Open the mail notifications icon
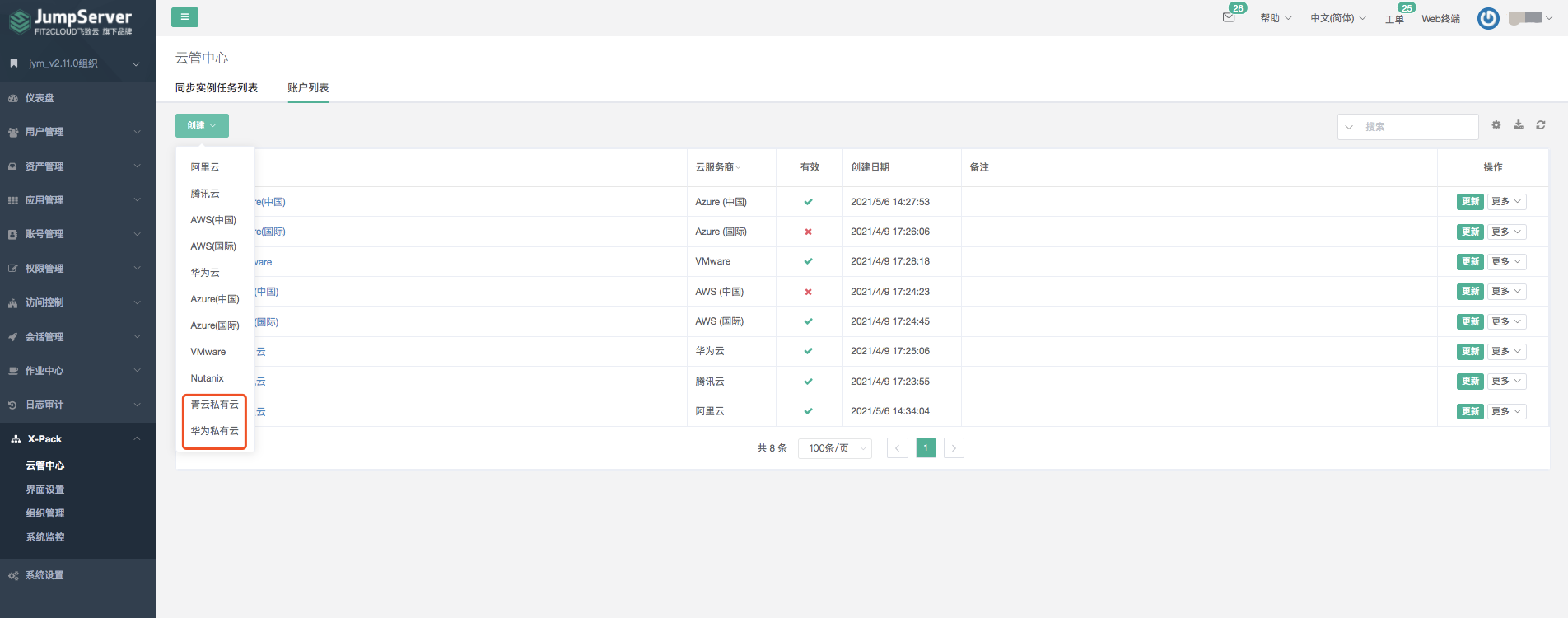This screenshot has height=618, width=1568. coord(1229,17)
